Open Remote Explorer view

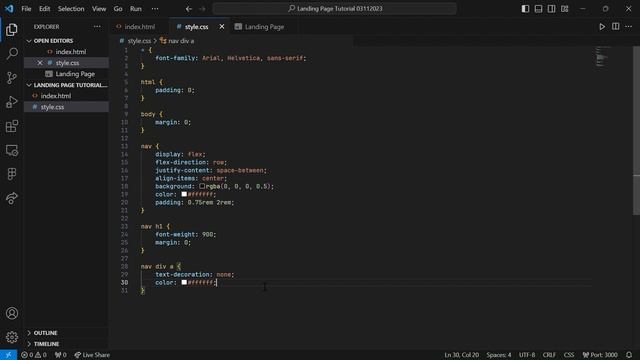(x=12, y=150)
